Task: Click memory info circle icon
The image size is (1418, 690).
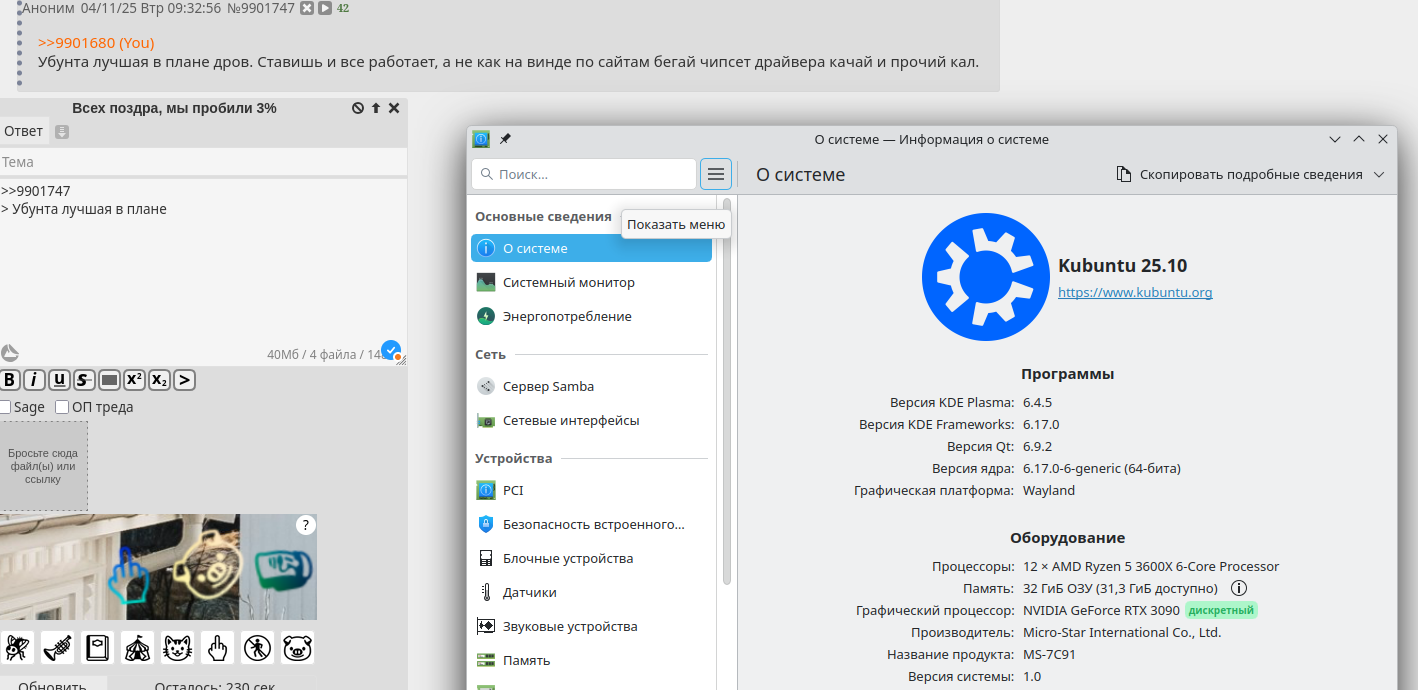Action: pos(1239,588)
